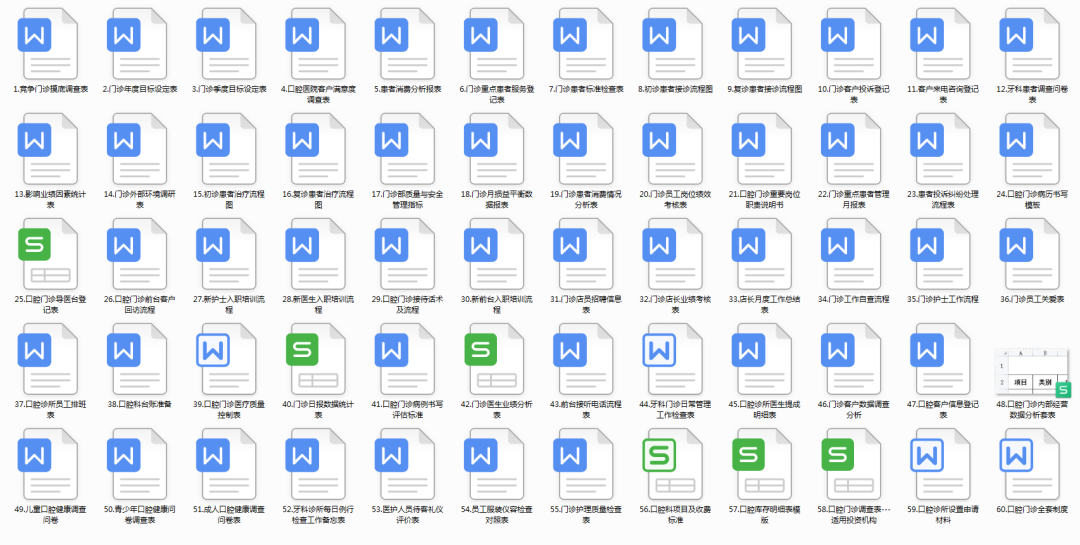Select document 46.门诊客户数据调查分析
1080x545 pixels.
tap(853, 360)
